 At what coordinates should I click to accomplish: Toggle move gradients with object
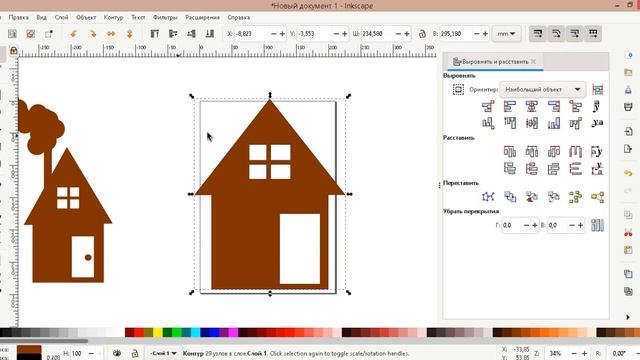(575, 34)
